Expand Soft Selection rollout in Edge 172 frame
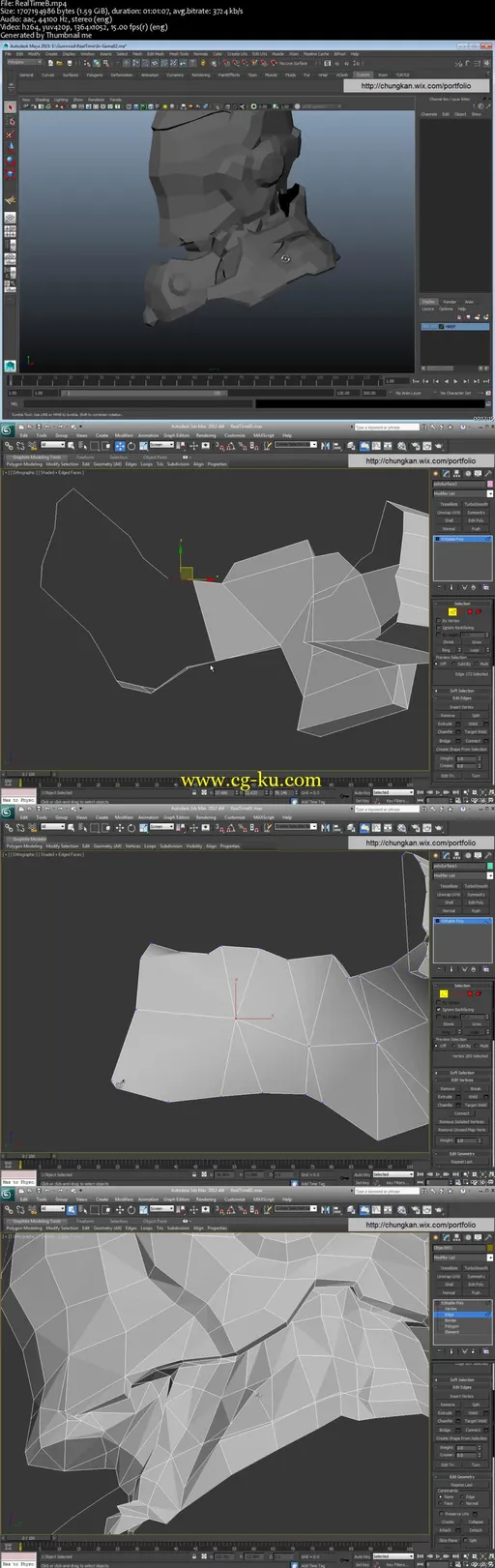This screenshot has width=495, height=1568. pos(462,691)
